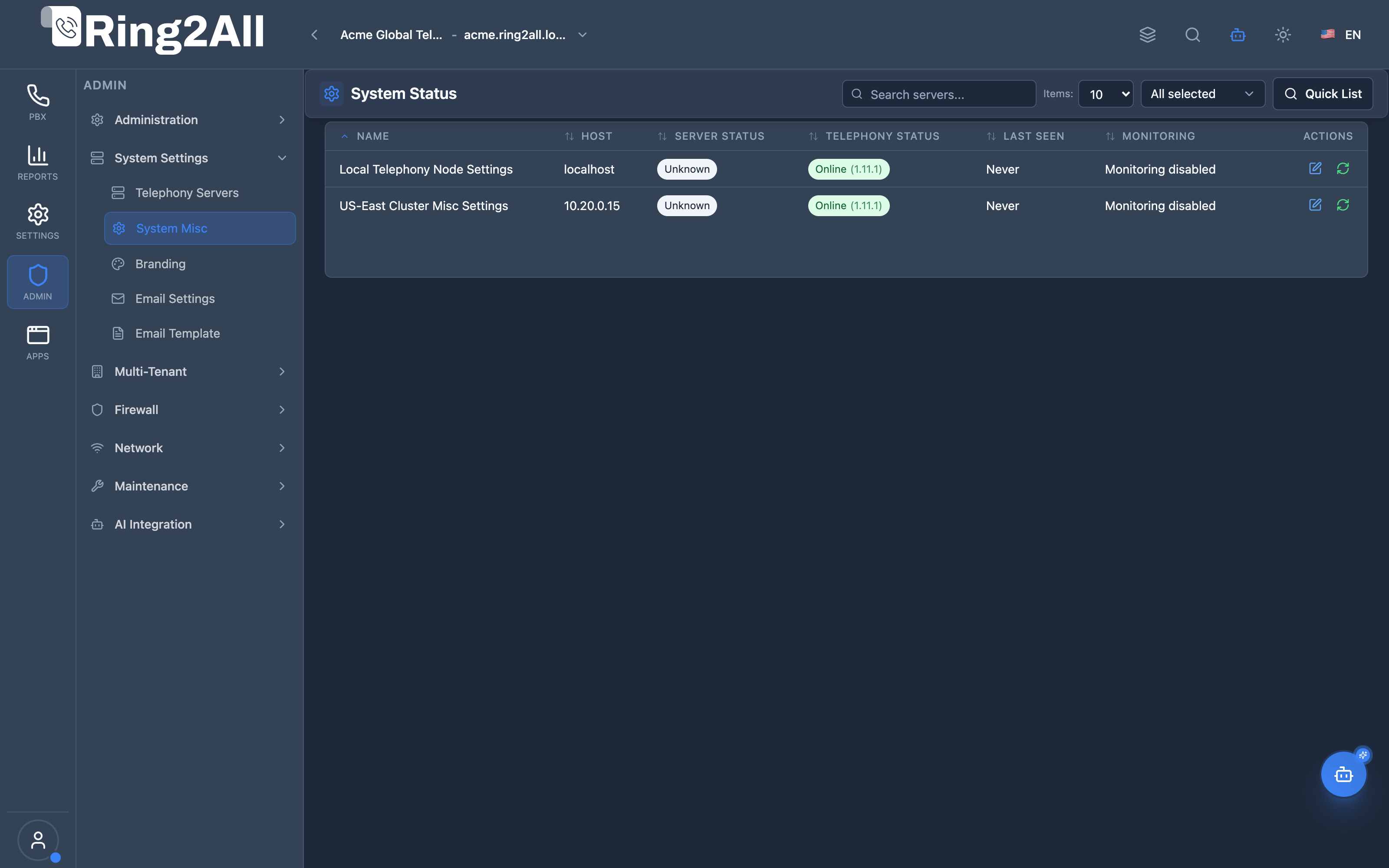Click the header search magnifier icon
The width and height of the screenshot is (1389, 868).
pos(1193,34)
